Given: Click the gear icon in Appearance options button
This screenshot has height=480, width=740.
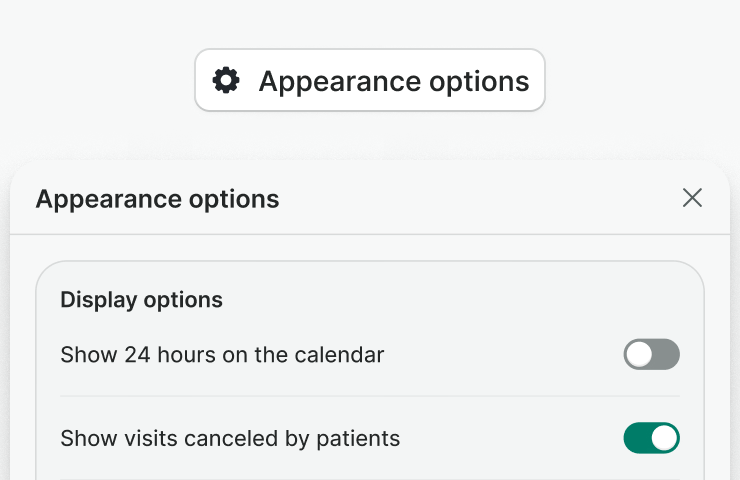Looking at the screenshot, I should pos(227,80).
